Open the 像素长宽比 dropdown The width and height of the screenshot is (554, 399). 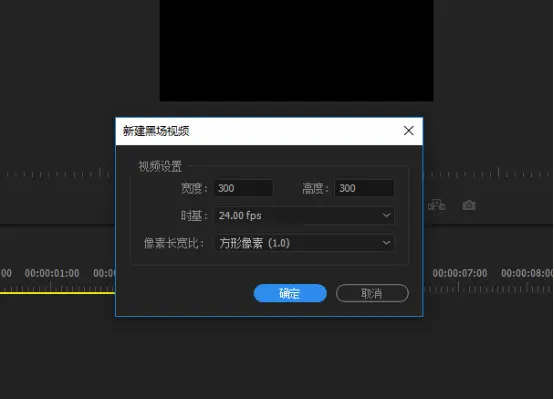304,243
